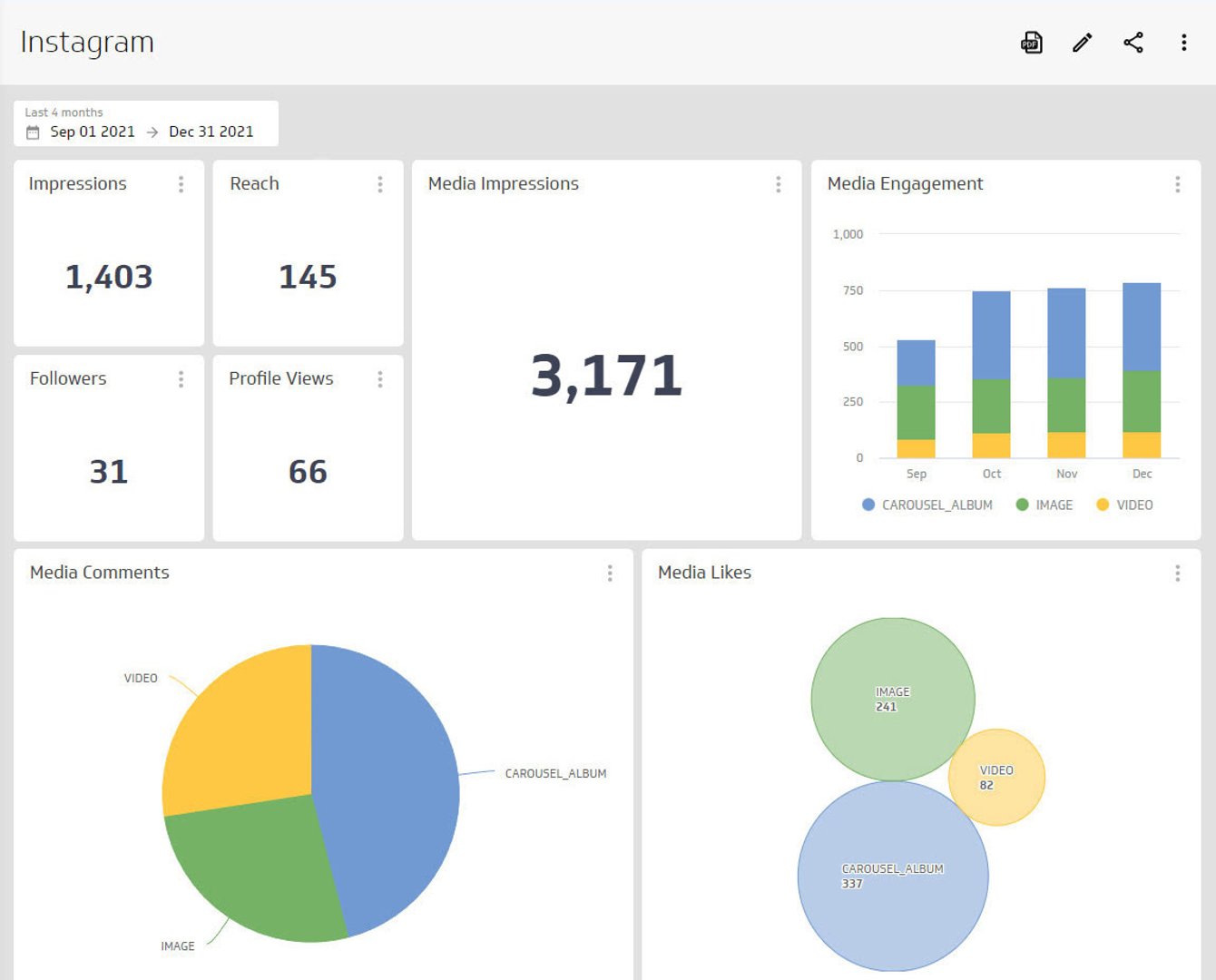Viewport: 1216px width, 980px height.
Task: Click the IMAGE pie chart label
Action: point(178,946)
